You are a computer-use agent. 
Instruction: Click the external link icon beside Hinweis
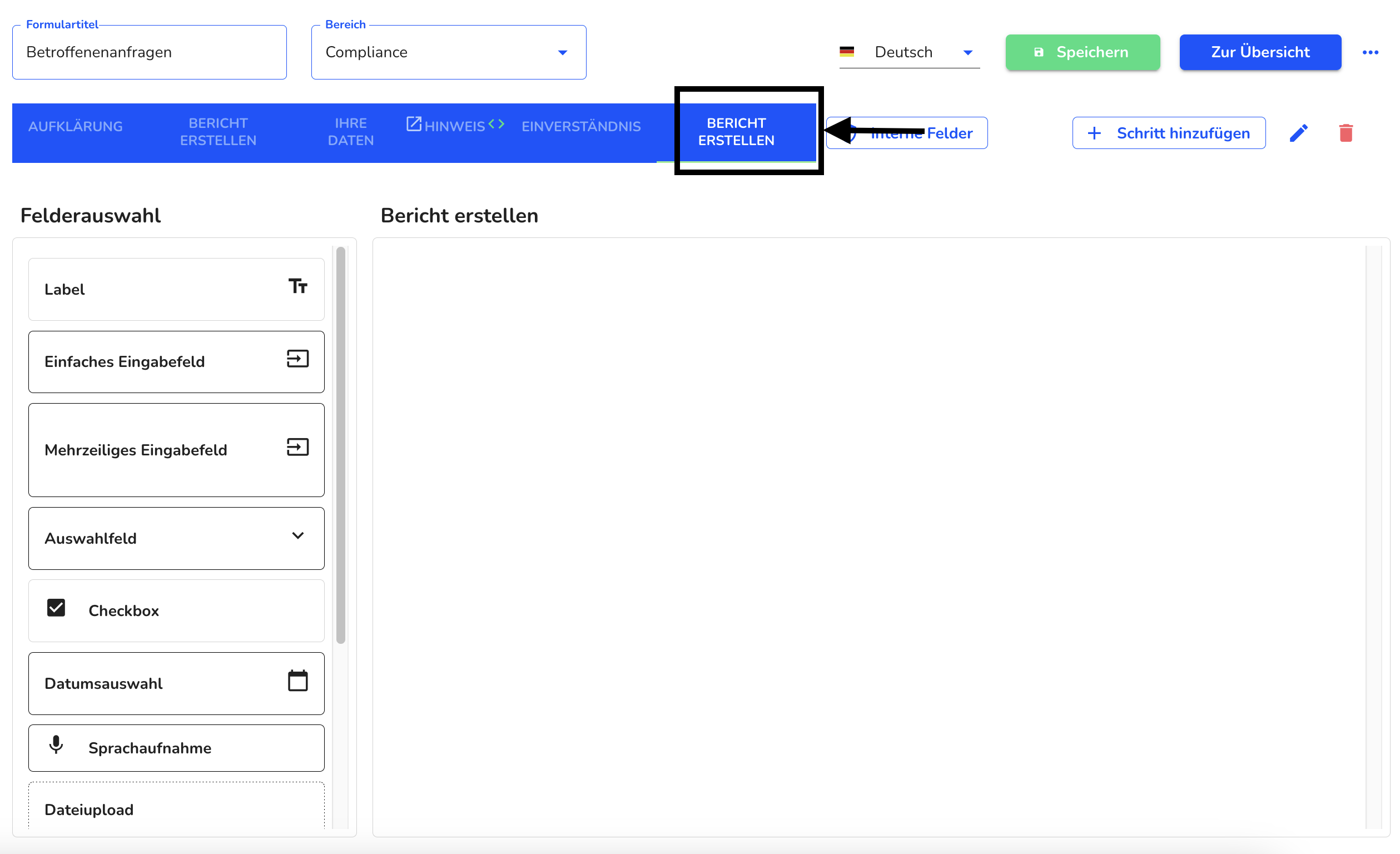click(414, 124)
